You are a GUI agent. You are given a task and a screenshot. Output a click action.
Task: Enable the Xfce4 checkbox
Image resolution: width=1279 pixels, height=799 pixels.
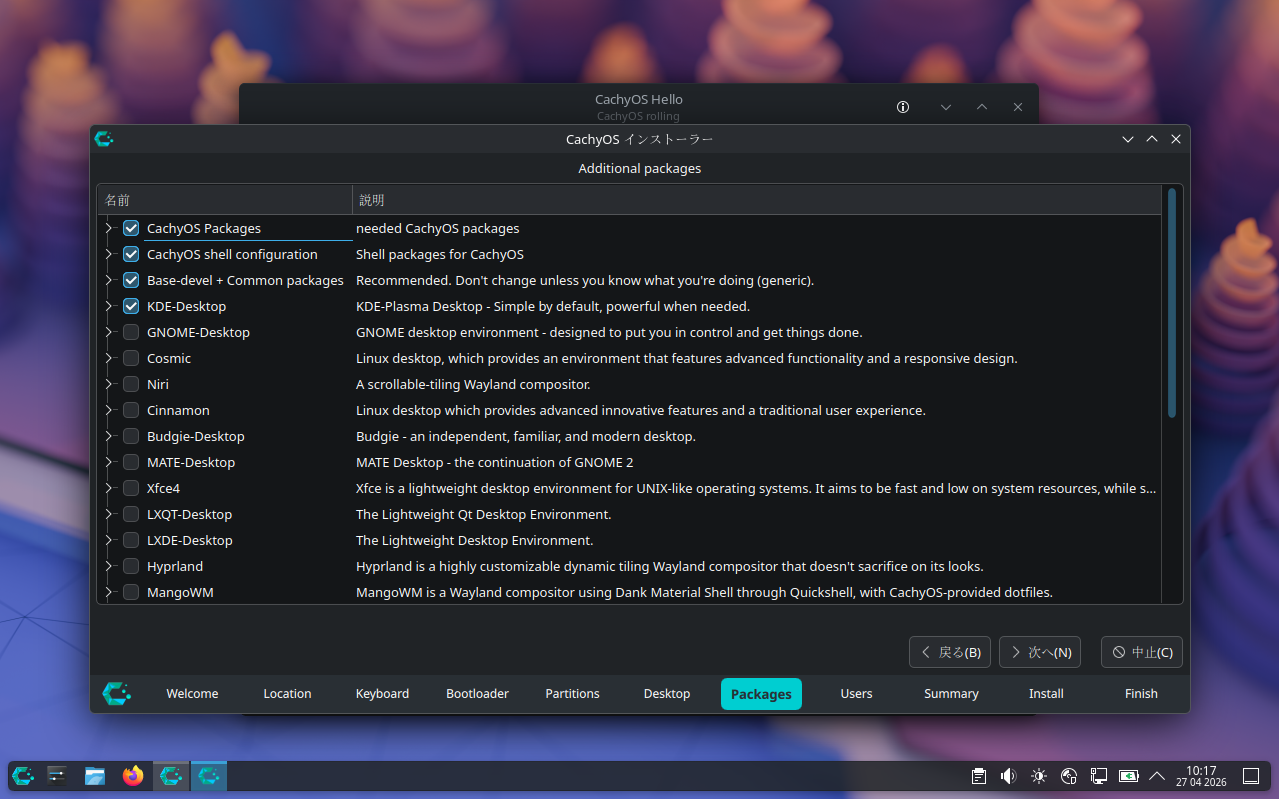[x=131, y=488]
